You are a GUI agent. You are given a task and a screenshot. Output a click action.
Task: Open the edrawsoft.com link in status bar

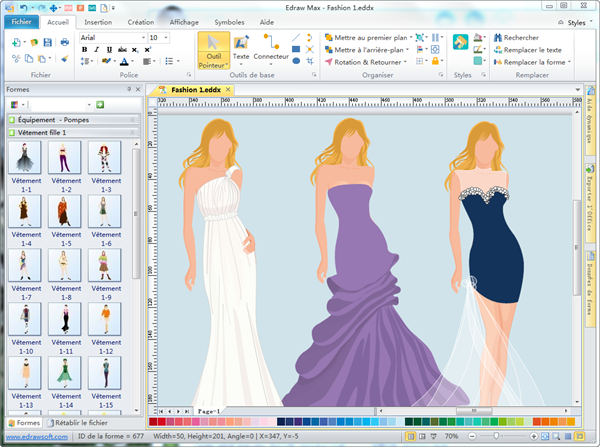pyautogui.click(x=36, y=437)
